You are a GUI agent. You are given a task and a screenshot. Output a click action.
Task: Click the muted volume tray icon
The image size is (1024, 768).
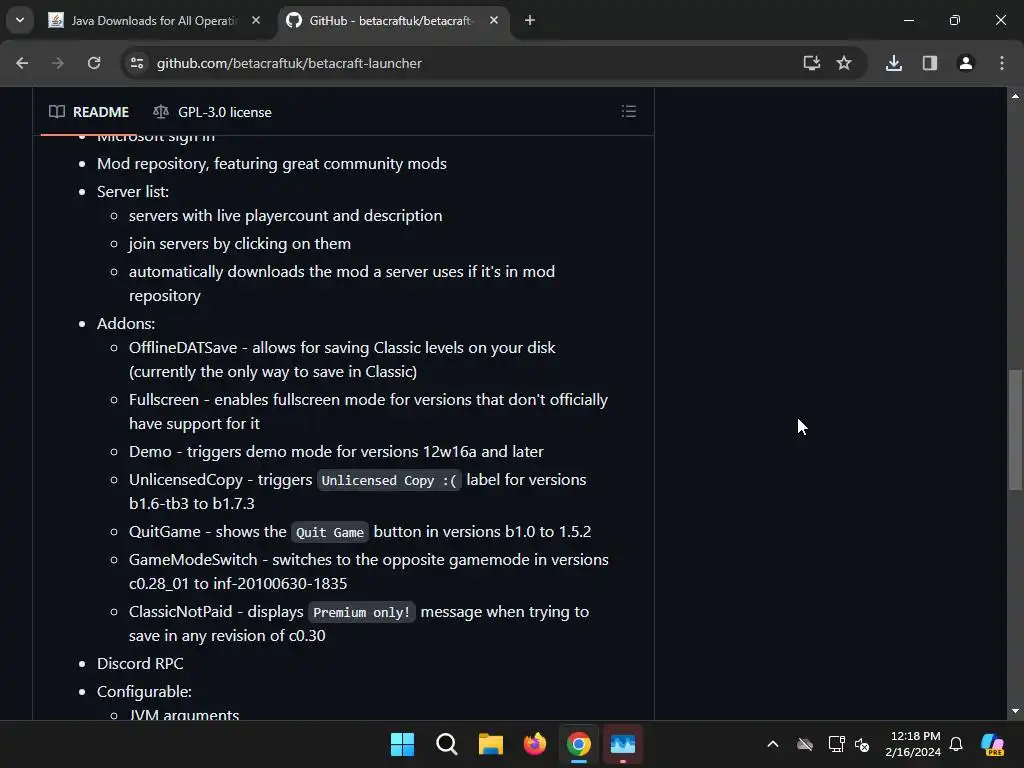(x=863, y=744)
